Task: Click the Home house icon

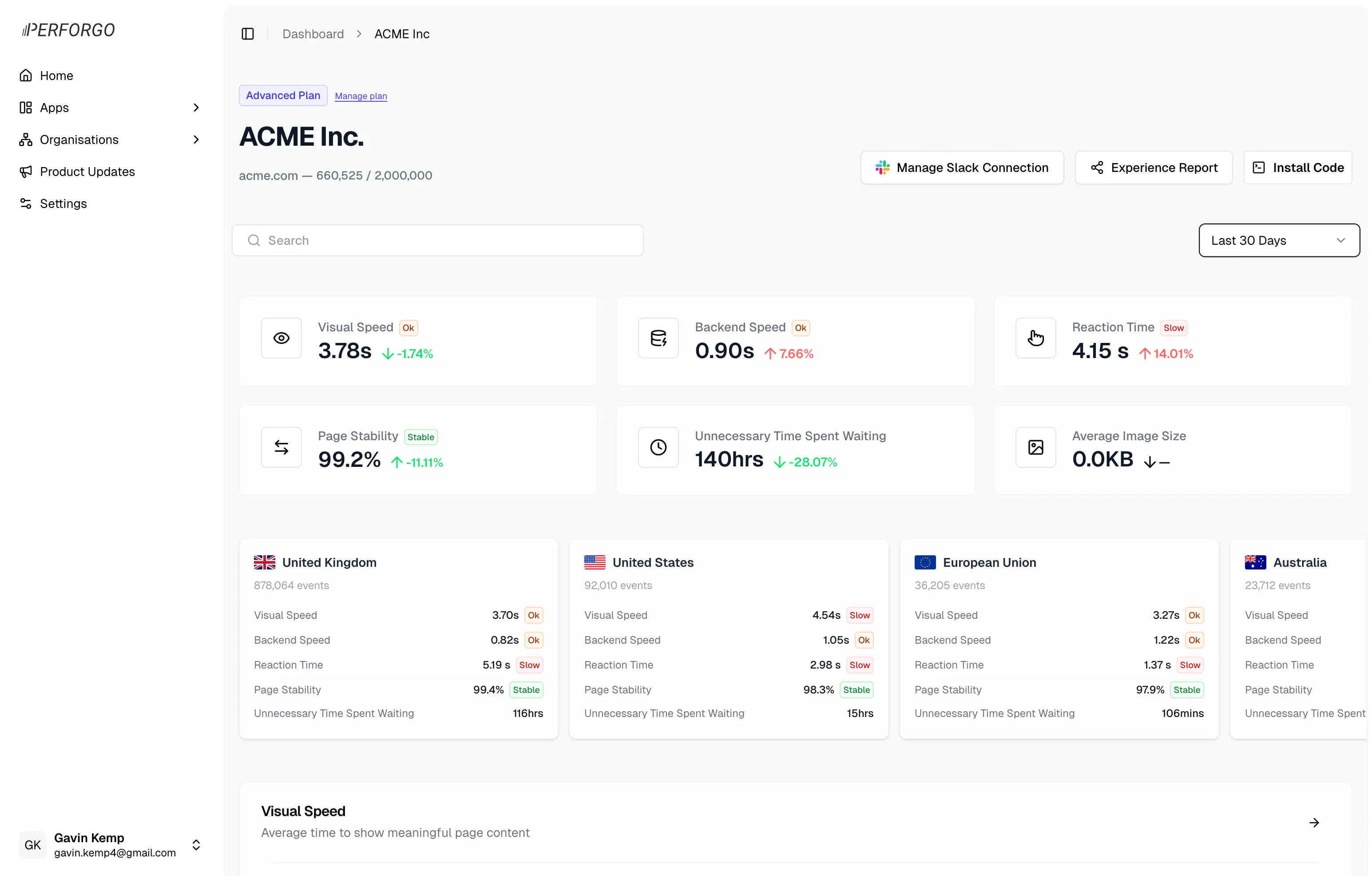Action: point(26,75)
